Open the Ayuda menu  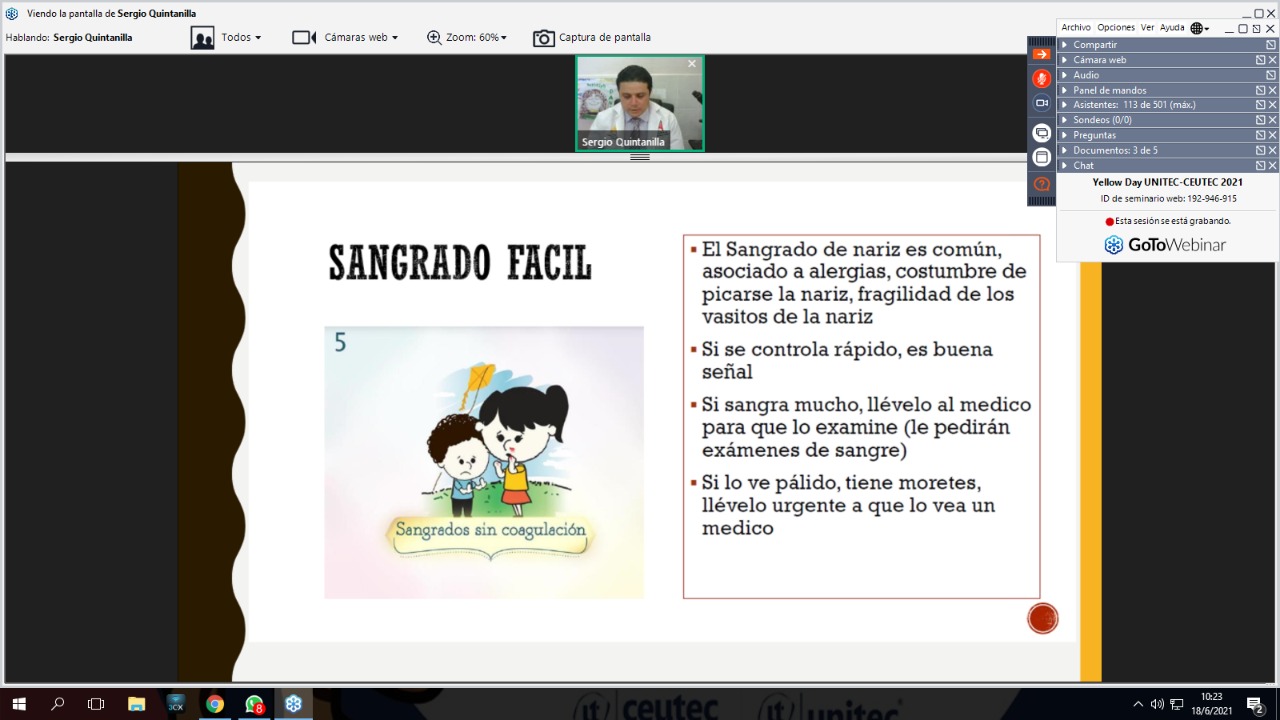pyautogui.click(x=1172, y=28)
